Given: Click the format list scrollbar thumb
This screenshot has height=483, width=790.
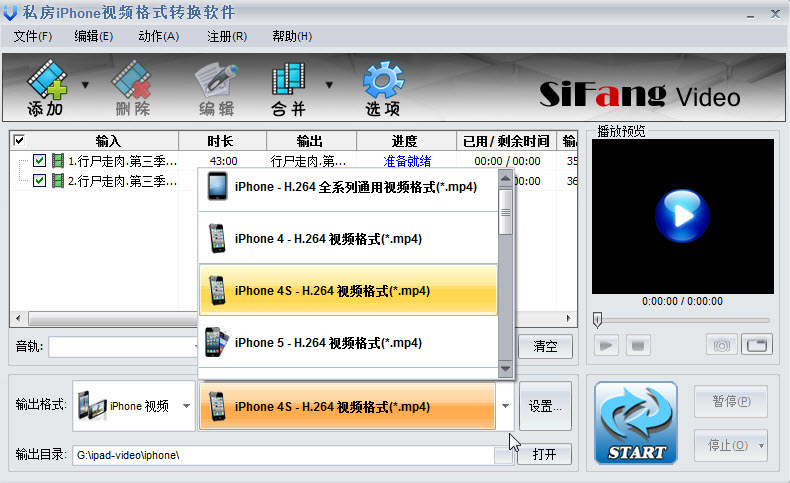Looking at the screenshot, I should coord(505,212).
